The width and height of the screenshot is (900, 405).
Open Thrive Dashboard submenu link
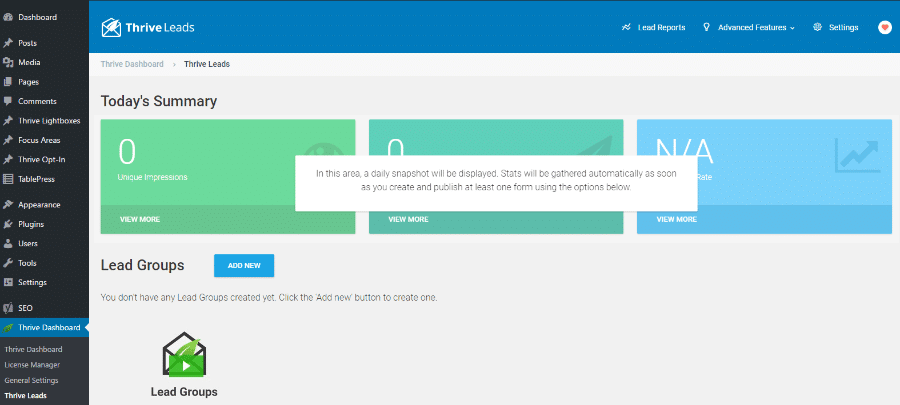pos(33,349)
